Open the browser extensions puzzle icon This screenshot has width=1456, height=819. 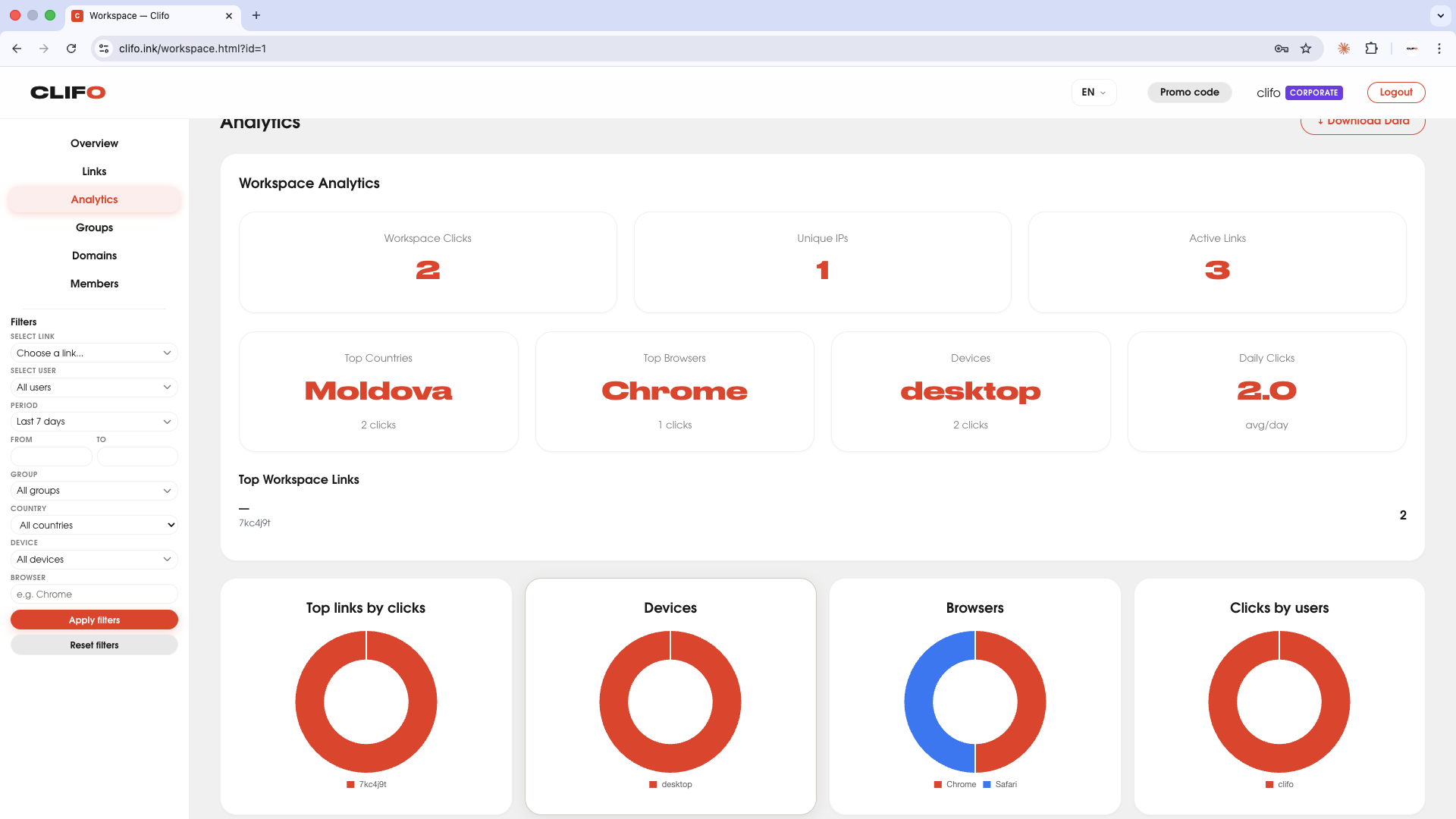tap(1371, 49)
